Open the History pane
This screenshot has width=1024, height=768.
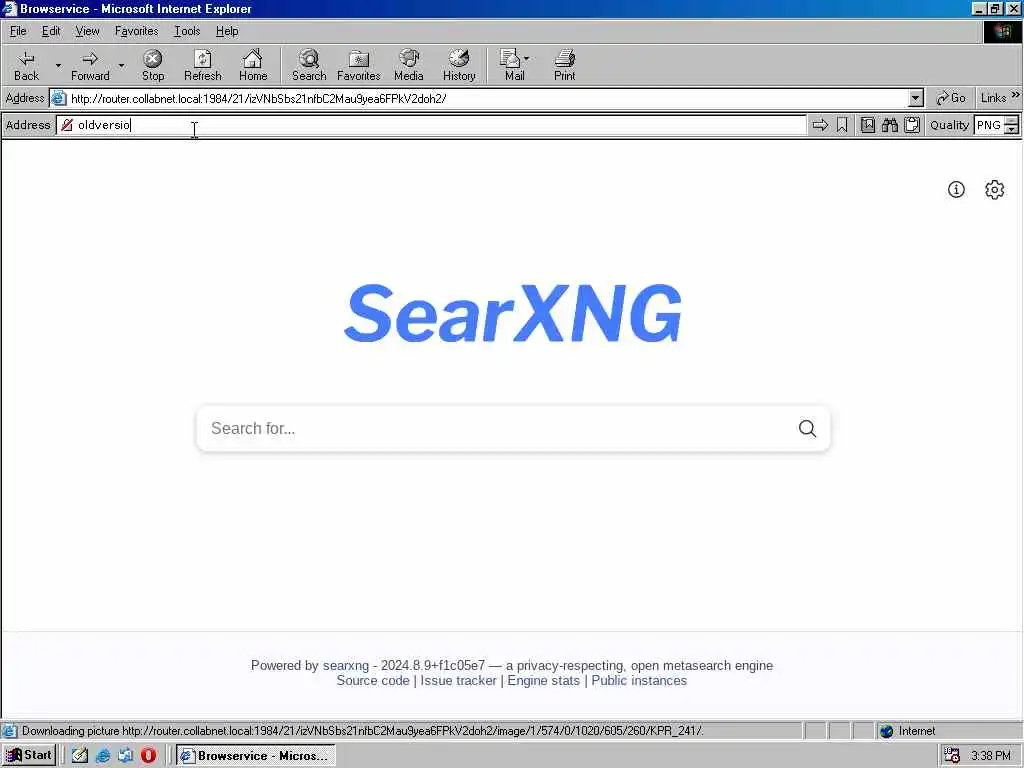click(x=459, y=65)
